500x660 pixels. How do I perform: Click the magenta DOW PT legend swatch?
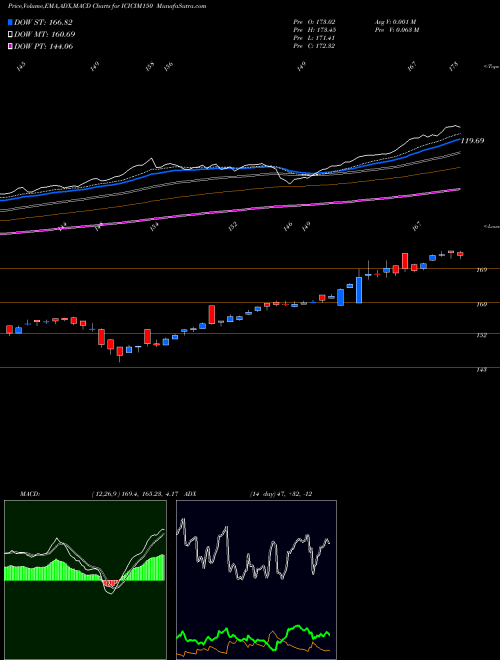(x=10, y=46)
